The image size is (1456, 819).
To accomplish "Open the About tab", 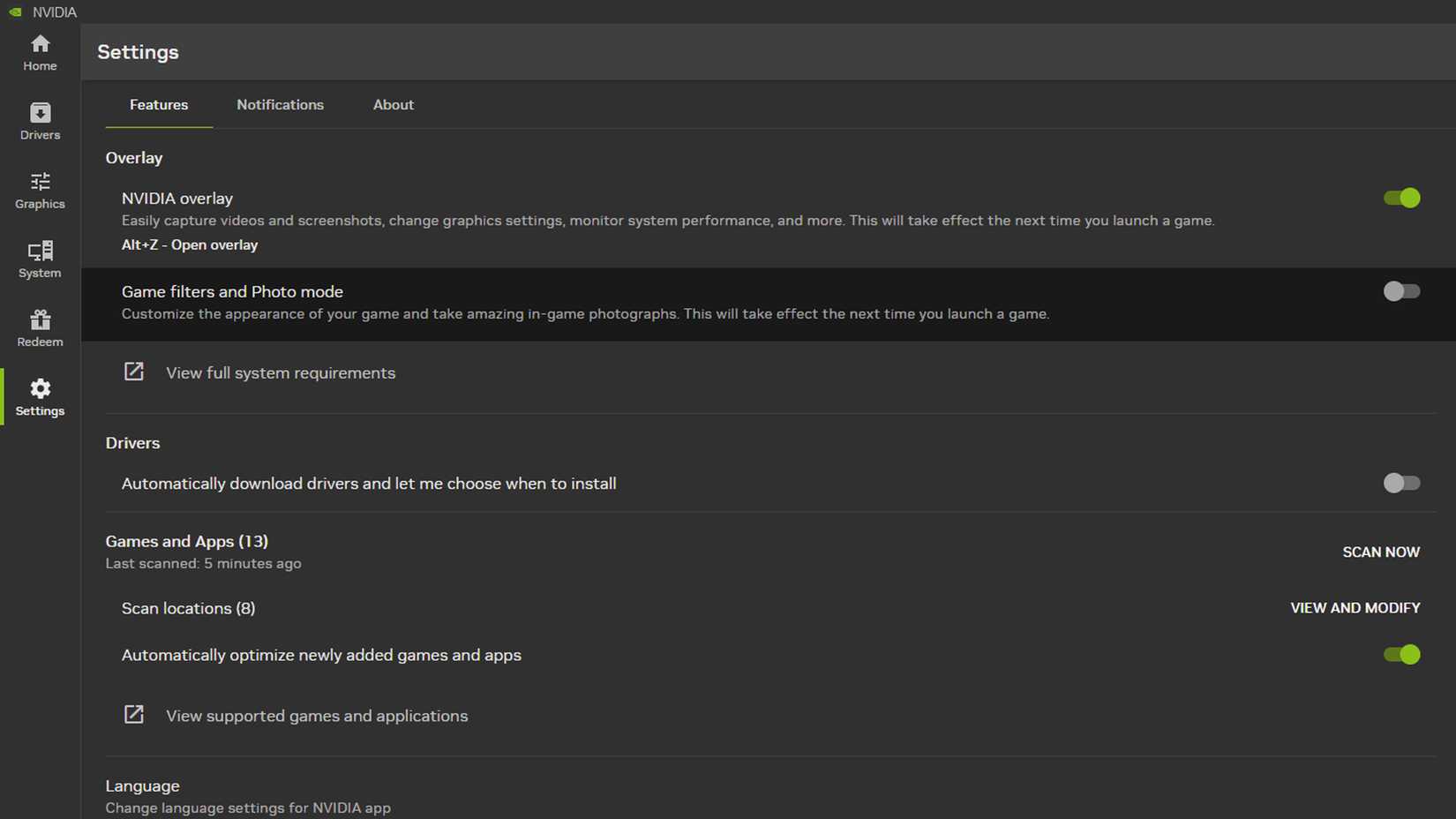I will coord(393,104).
